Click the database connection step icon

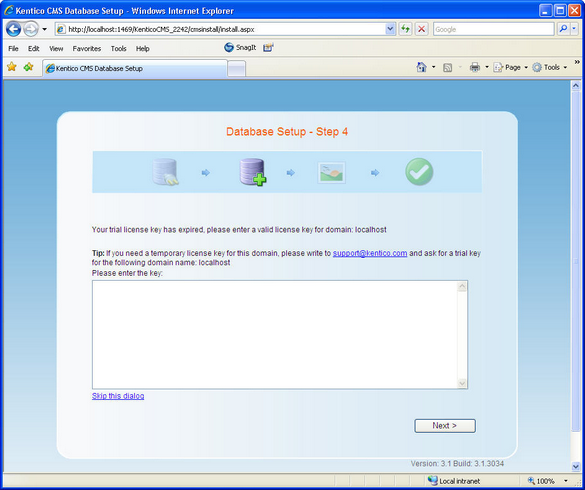(165, 172)
